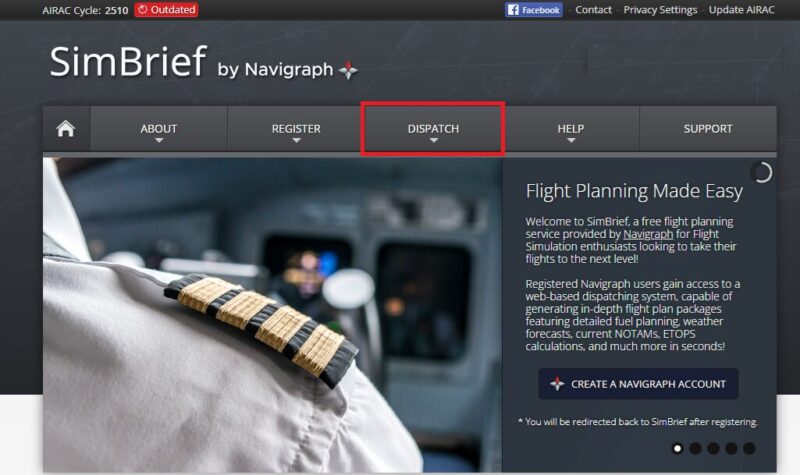The image size is (800, 475).
Task: Click the Create a Navigraph Account button
Action: (x=638, y=384)
